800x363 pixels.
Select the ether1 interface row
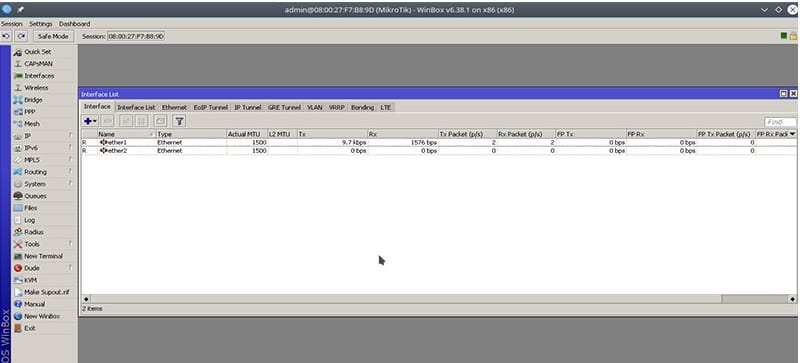tap(439, 142)
